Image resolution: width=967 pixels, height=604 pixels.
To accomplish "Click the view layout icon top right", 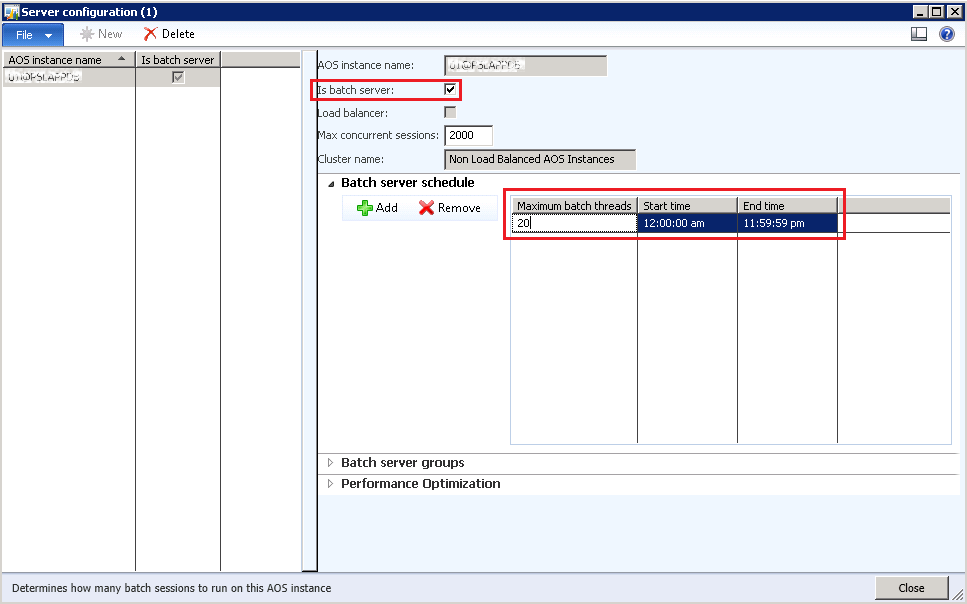I will (x=919, y=34).
